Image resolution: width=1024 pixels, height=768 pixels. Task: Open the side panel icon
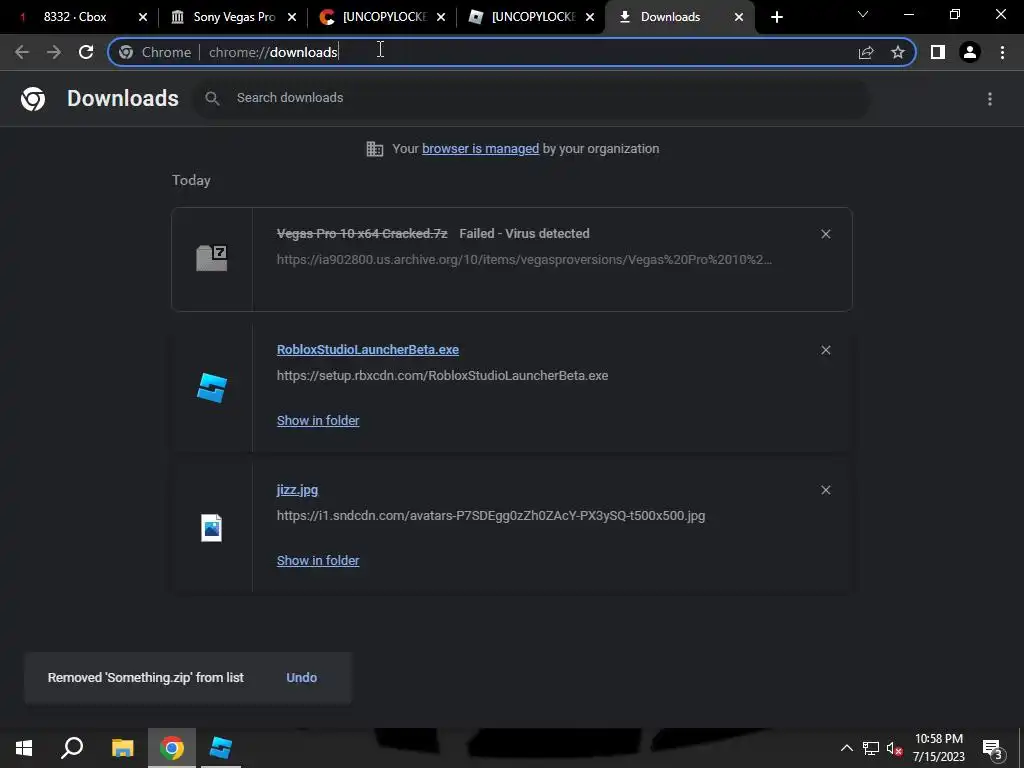coord(938,52)
